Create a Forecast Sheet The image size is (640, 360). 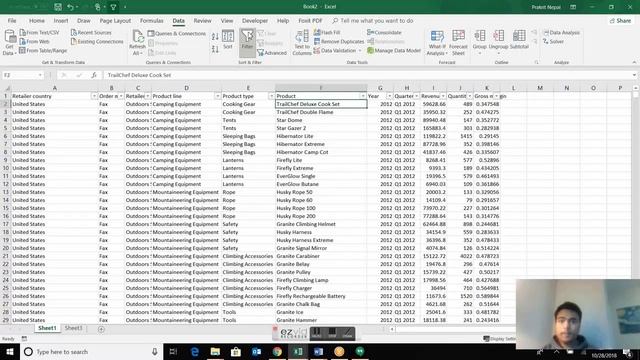coord(458,42)
